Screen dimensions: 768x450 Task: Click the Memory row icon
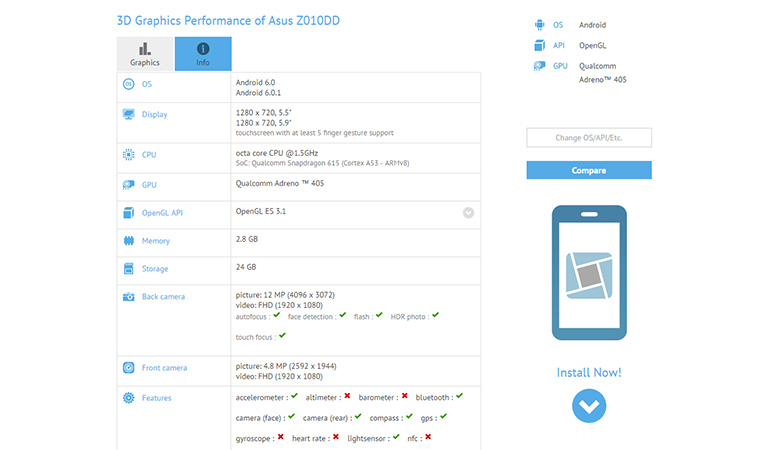(x=128, y=241)
